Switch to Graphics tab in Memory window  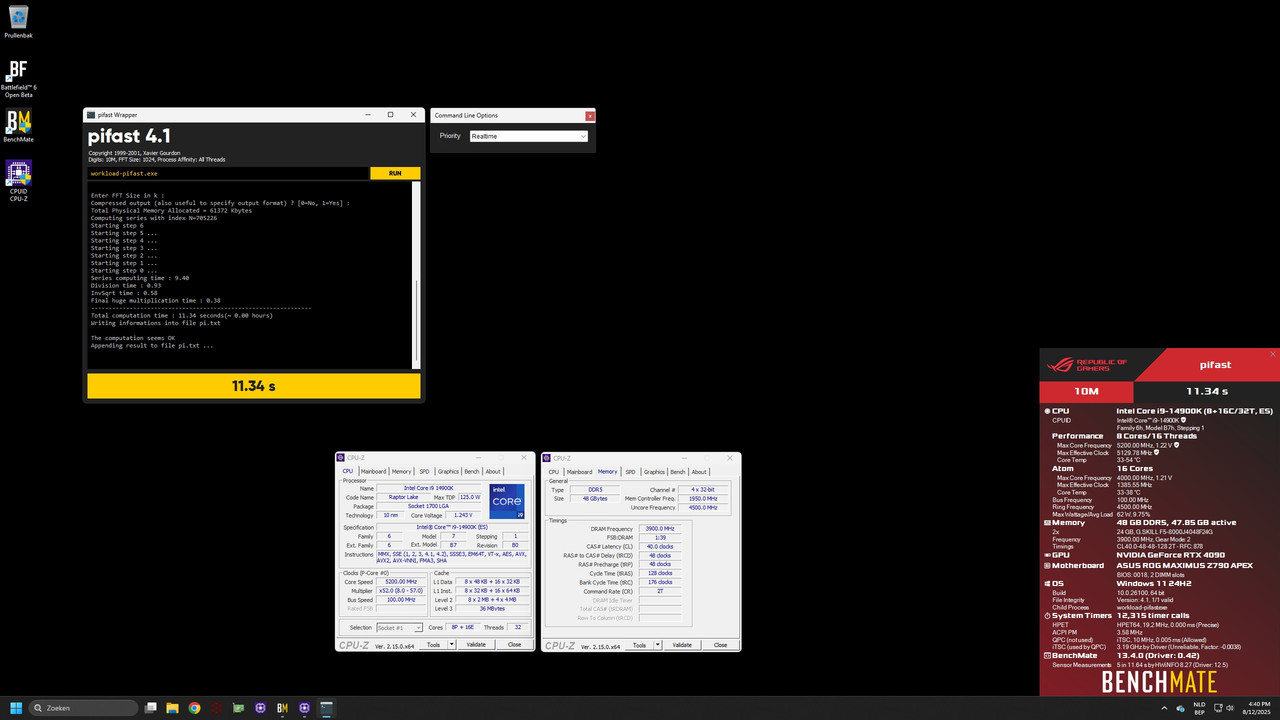coord(654,471)
